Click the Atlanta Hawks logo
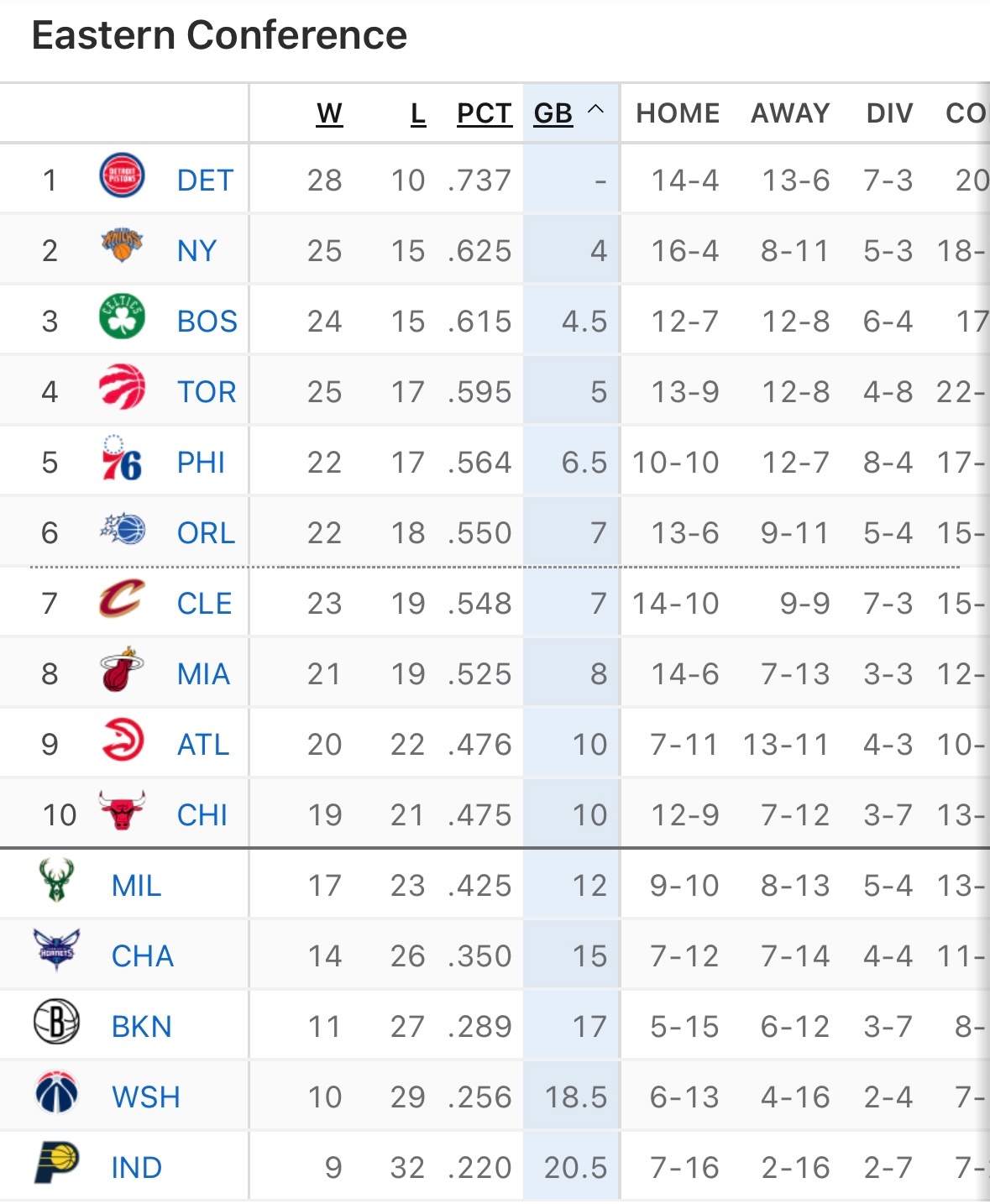 click(123, 741)
